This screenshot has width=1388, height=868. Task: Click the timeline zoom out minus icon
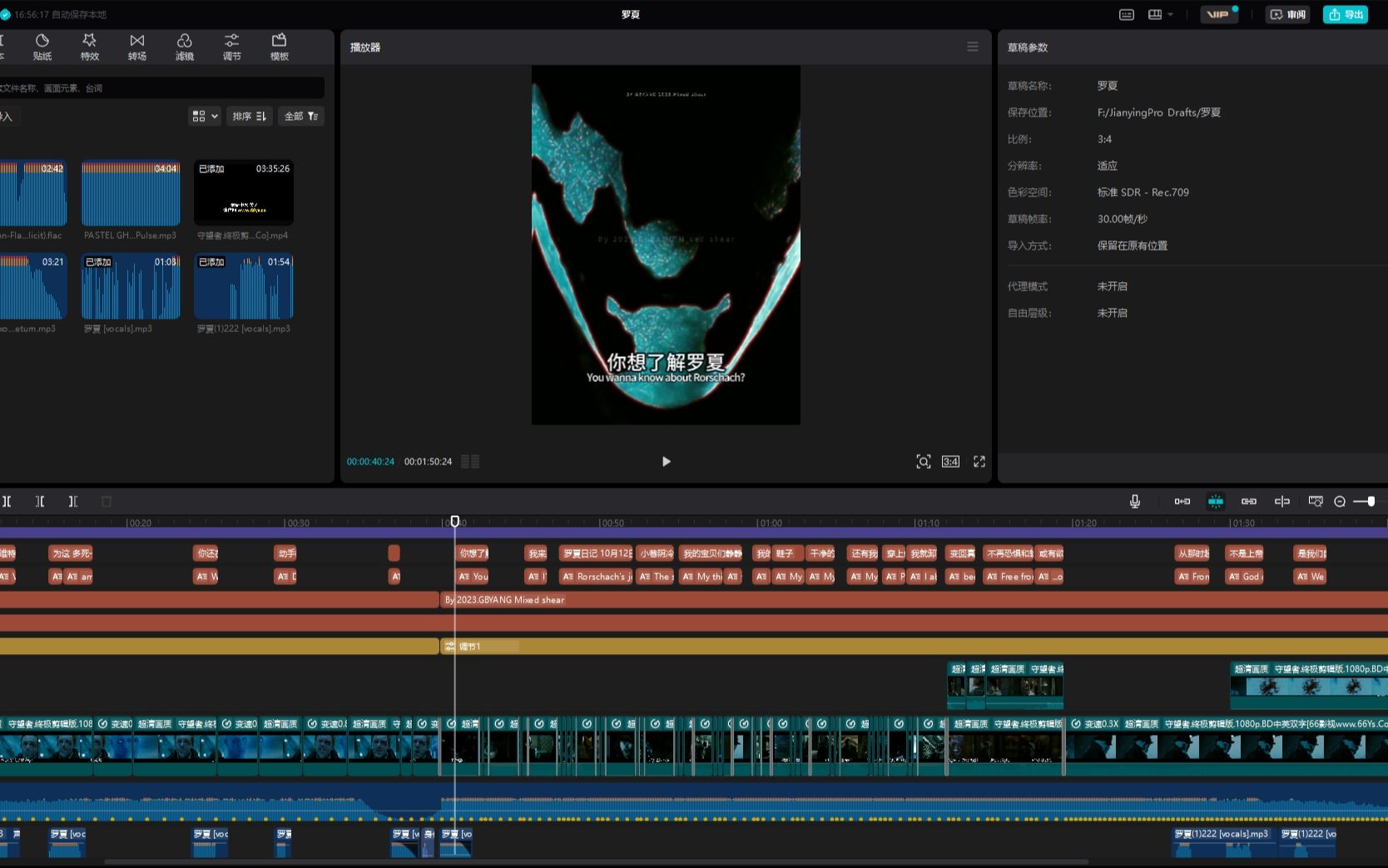point(1340,501)
